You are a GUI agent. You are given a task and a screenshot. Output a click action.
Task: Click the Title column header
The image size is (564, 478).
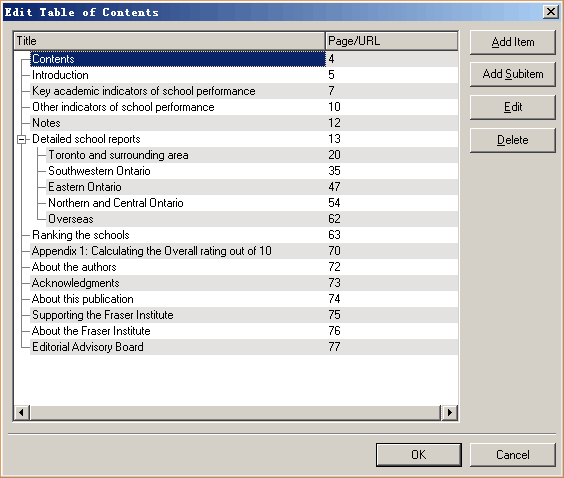(x=169, y=41)
